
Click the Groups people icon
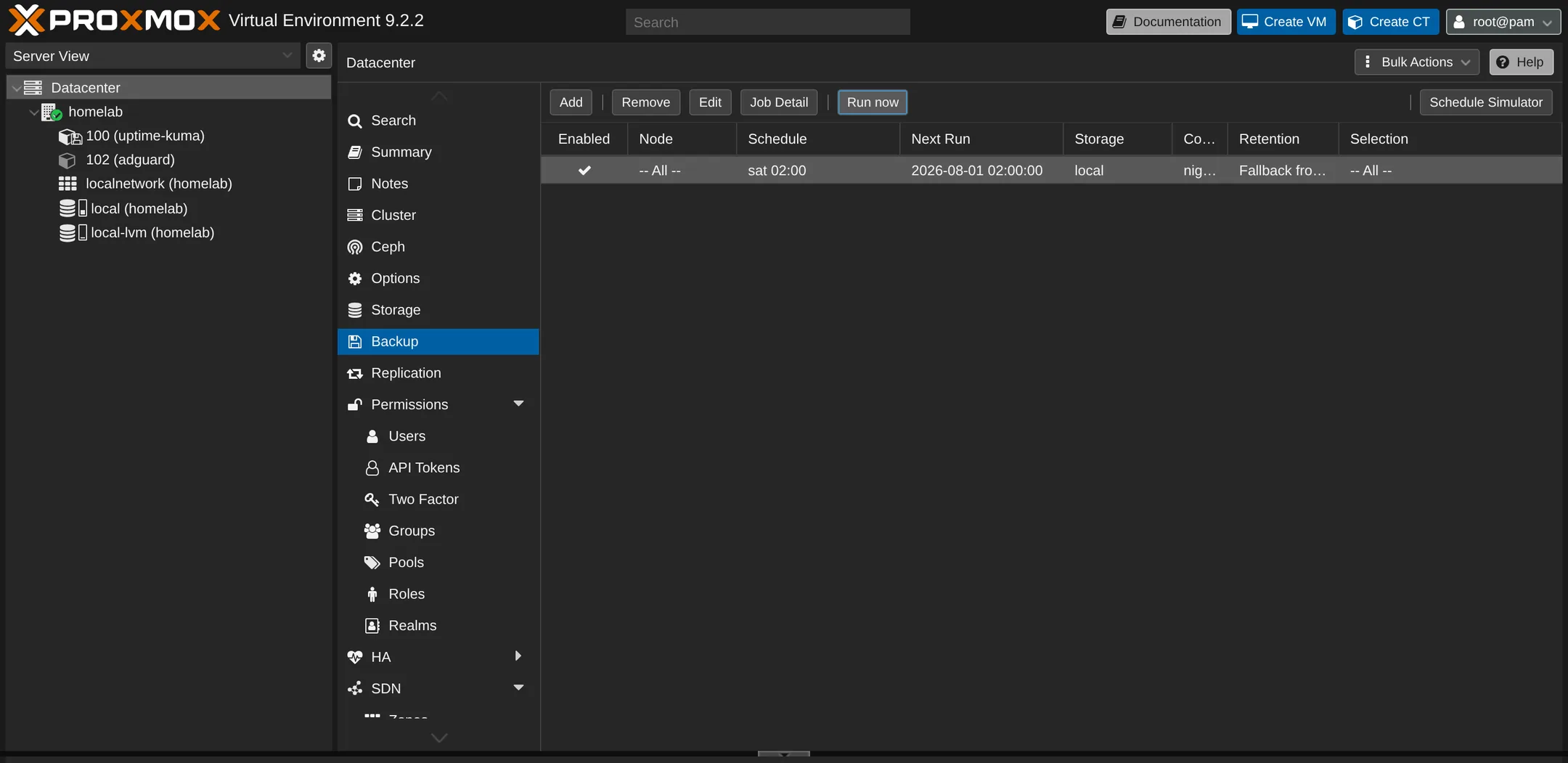pos(372,531)
